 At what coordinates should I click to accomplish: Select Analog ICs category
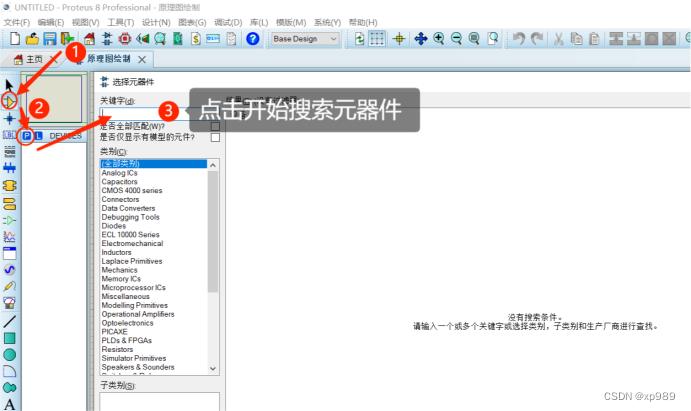(x=119, y=173)
